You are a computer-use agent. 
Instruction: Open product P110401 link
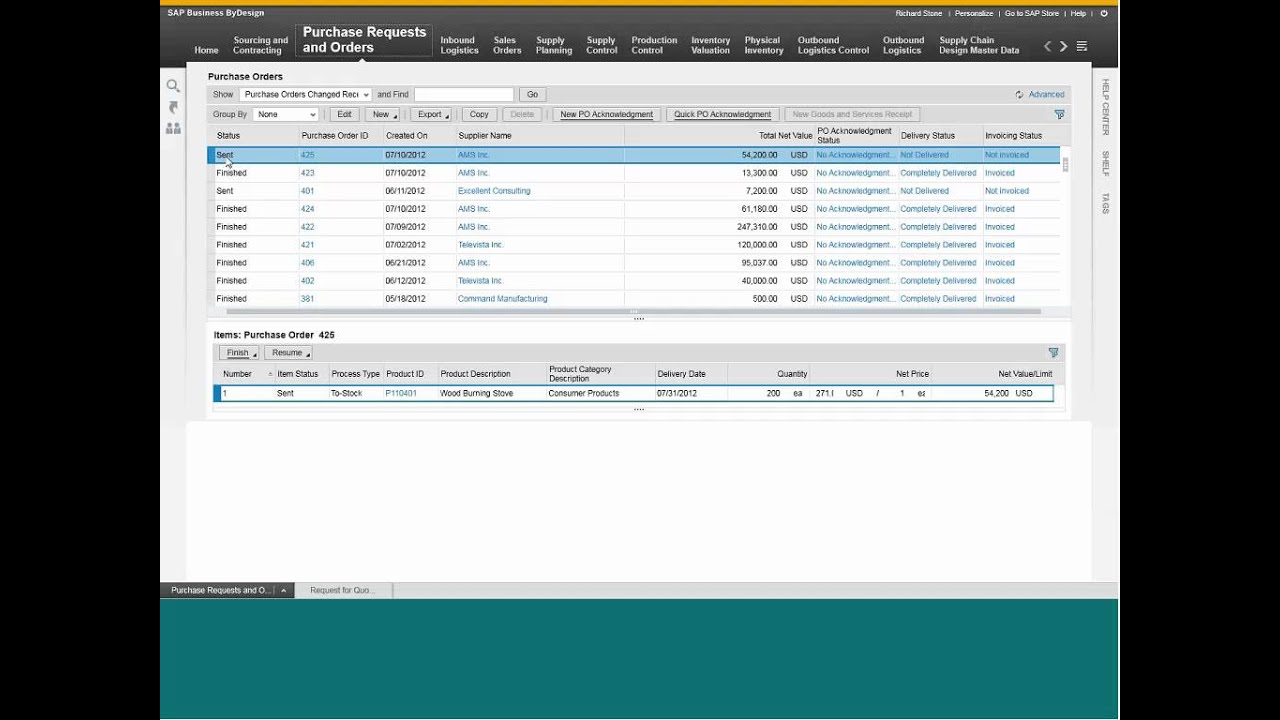(401, 394)
